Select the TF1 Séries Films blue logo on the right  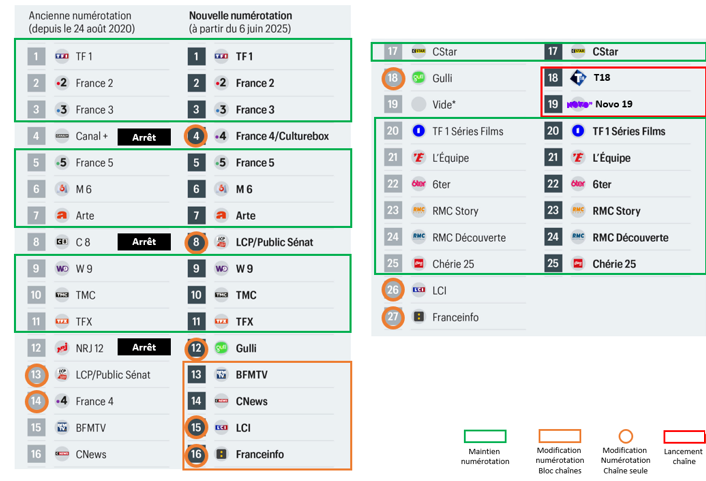coord(579,131)
